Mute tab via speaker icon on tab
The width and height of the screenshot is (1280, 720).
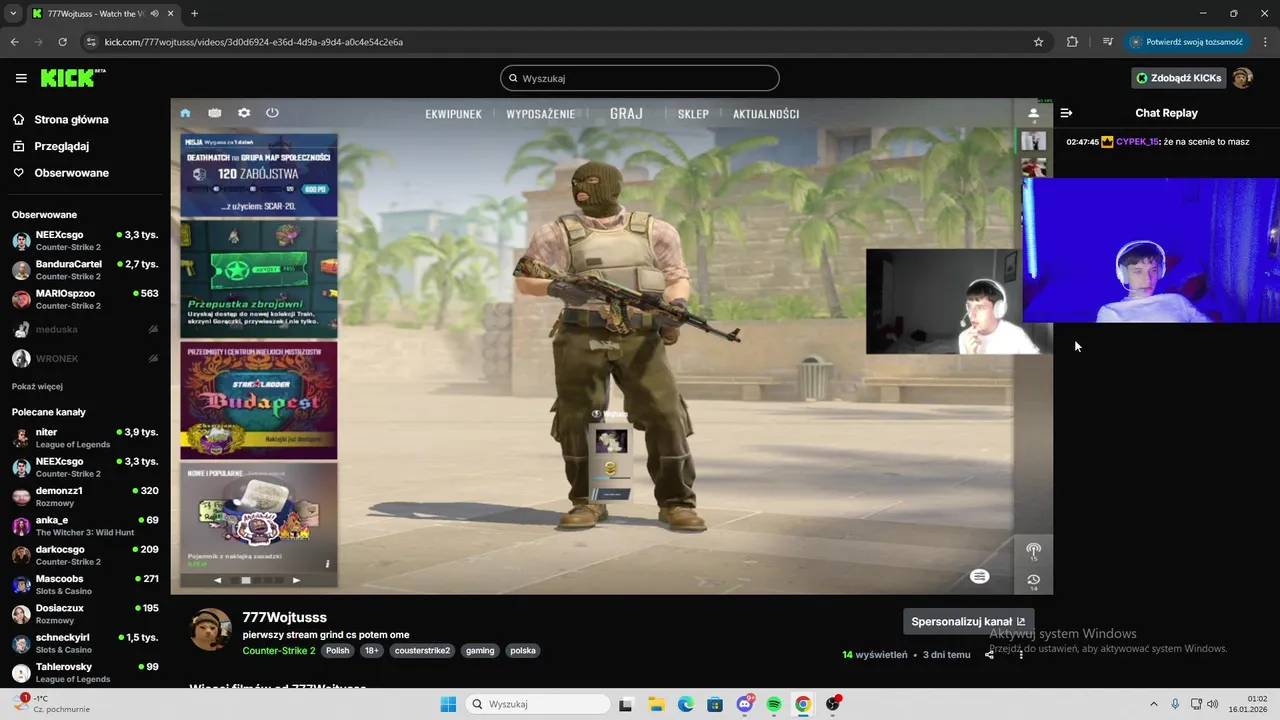pyautogui.click(x=154, y=14)
